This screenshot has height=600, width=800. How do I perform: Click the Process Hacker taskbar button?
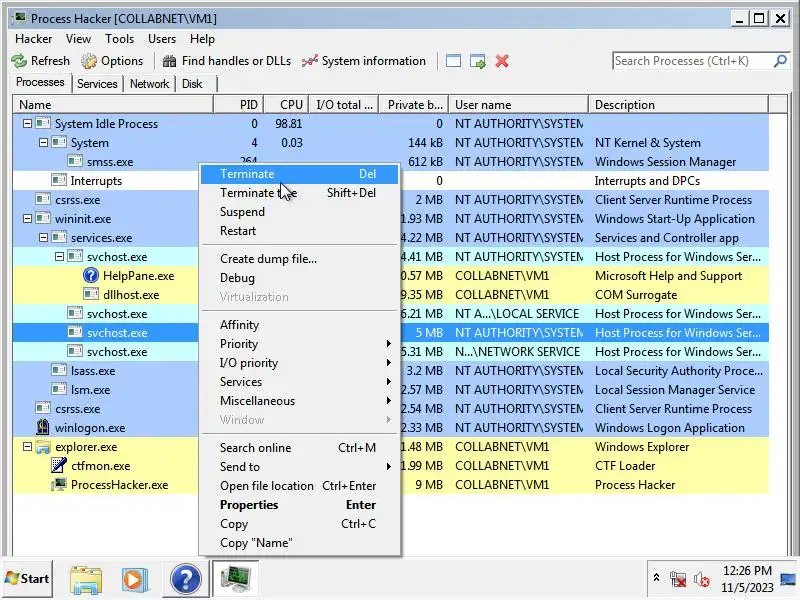tap(235, 580)
